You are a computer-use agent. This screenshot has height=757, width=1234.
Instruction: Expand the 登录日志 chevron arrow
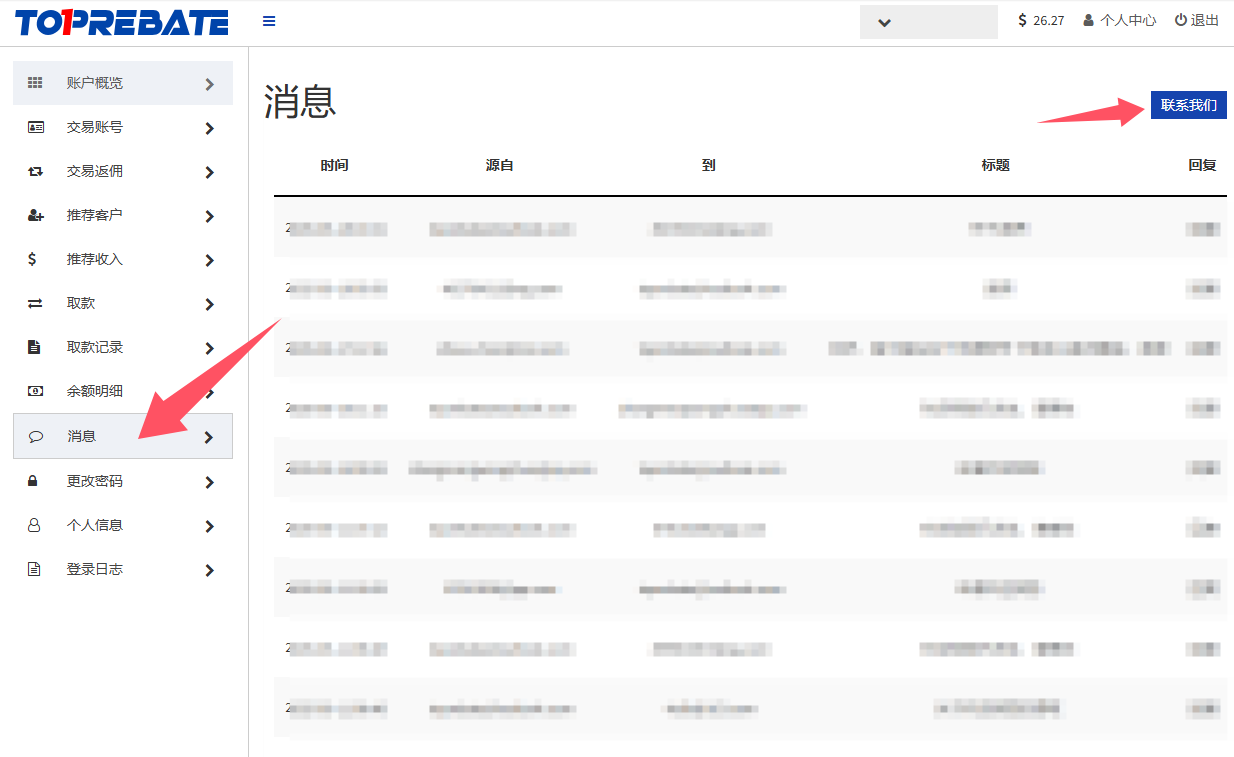pos(209,570)
